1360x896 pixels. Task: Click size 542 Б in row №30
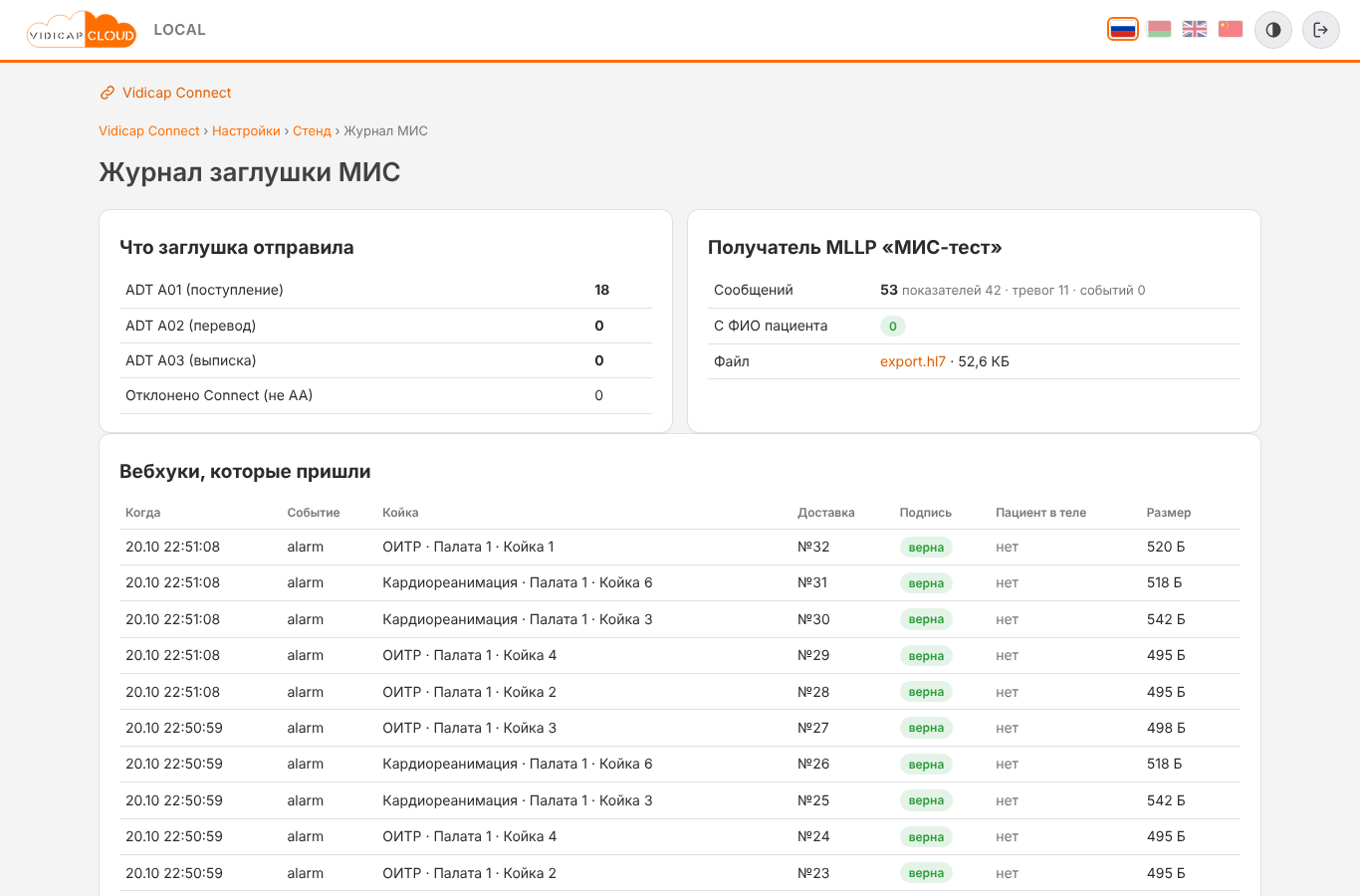tap(1166, 619)
